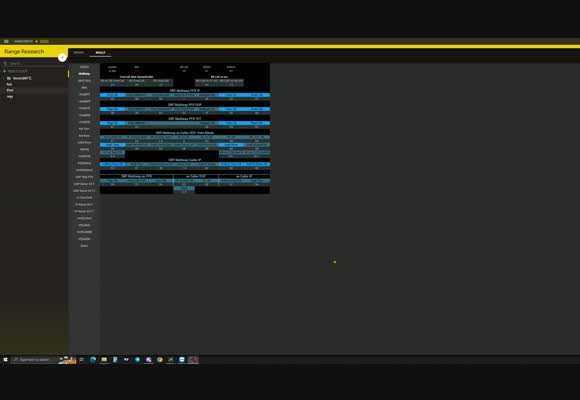Select Multiway in the report category list
Screen dimensions: 580x400
[x=84, y=74]
